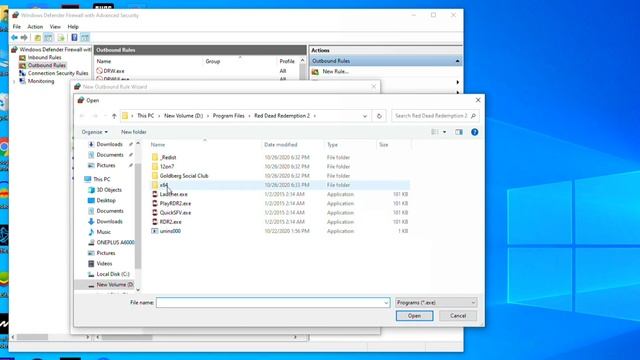Screen dimensions: 640x360
Task: Collapse the Outbound Rules actions section
Action: [457, 61]
